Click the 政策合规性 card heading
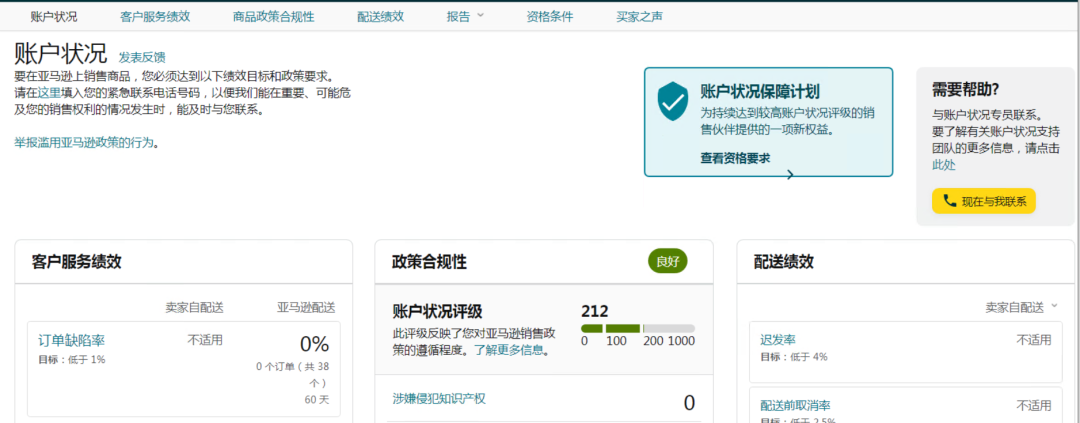The width and height of the screenshot is (1080, 423). pyautogui.click(x=429, y=262)
